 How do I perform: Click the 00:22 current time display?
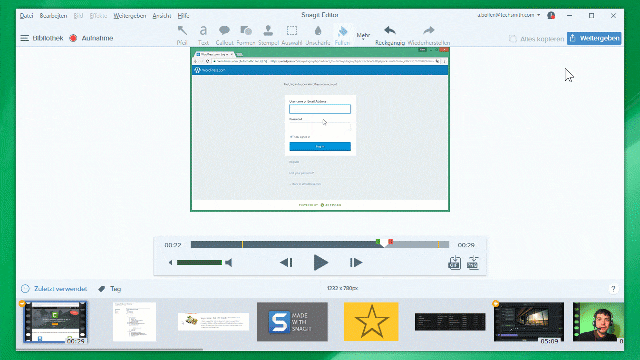click(x=173, y=245)
